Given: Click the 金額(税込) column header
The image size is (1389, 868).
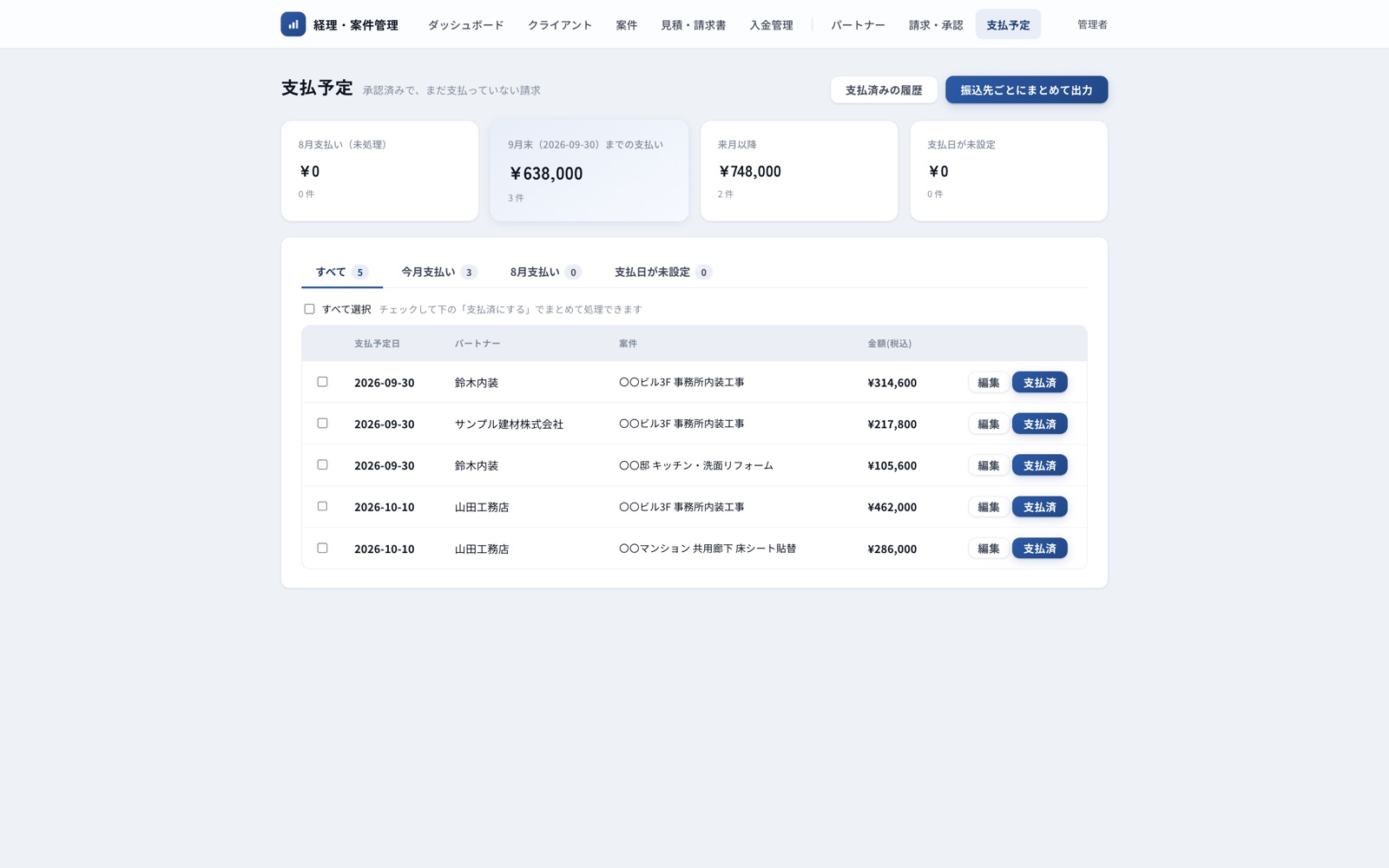Looking at the screenshot, I should tap(889, 344).
